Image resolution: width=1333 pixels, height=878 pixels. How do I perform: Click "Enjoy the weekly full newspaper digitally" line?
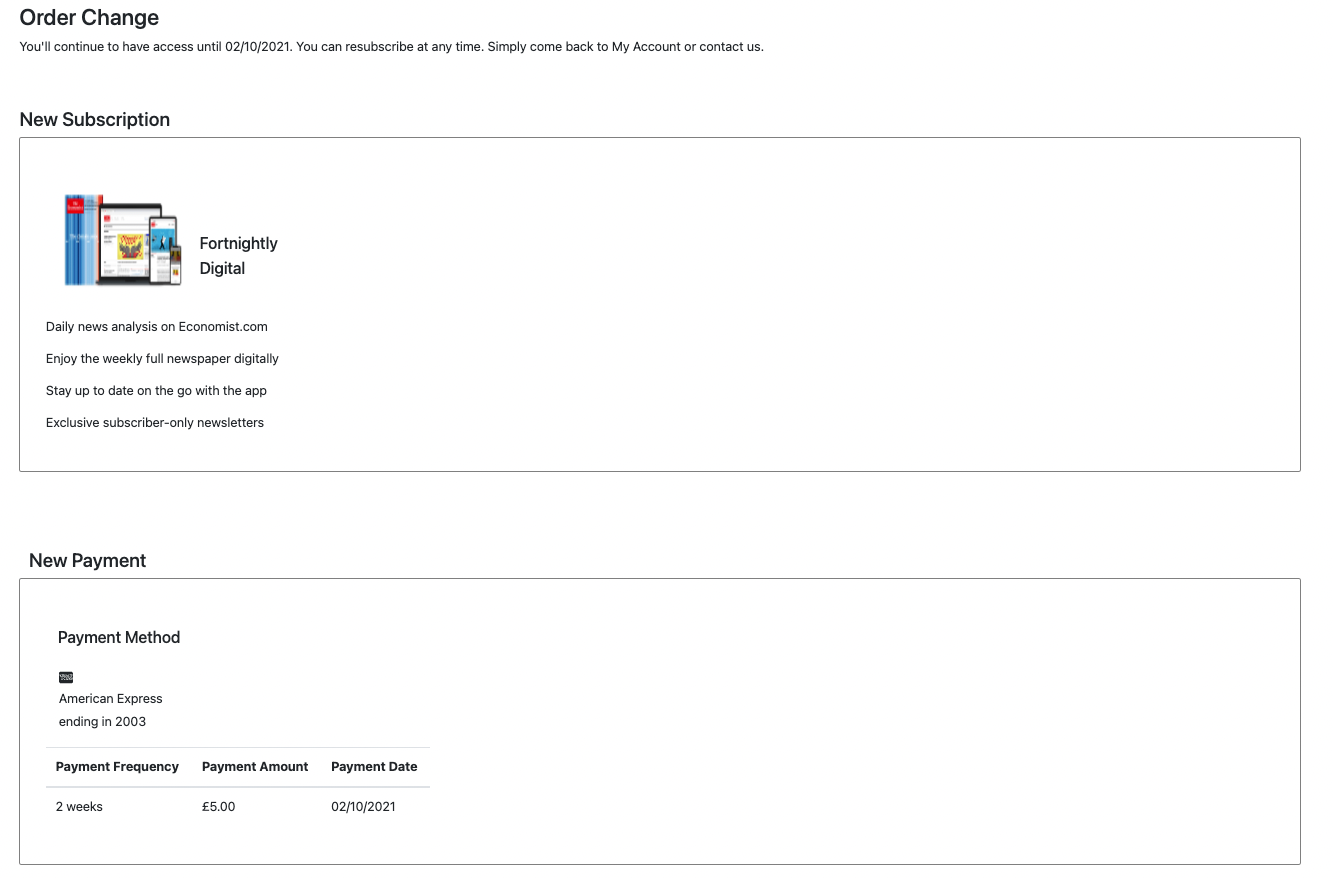pos(162,359)
